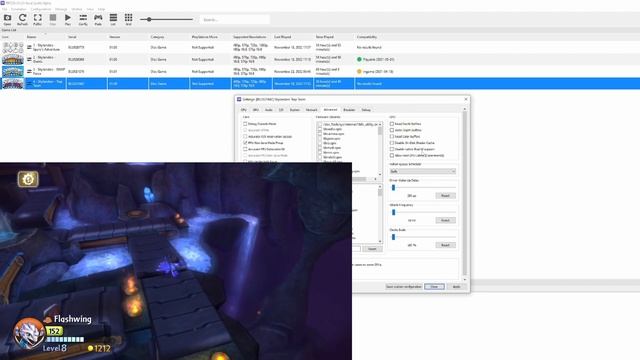Viewport: 640px width, 360px height.
Task: Click the VBlank Frequency slider handle
Action: point(393,212)
